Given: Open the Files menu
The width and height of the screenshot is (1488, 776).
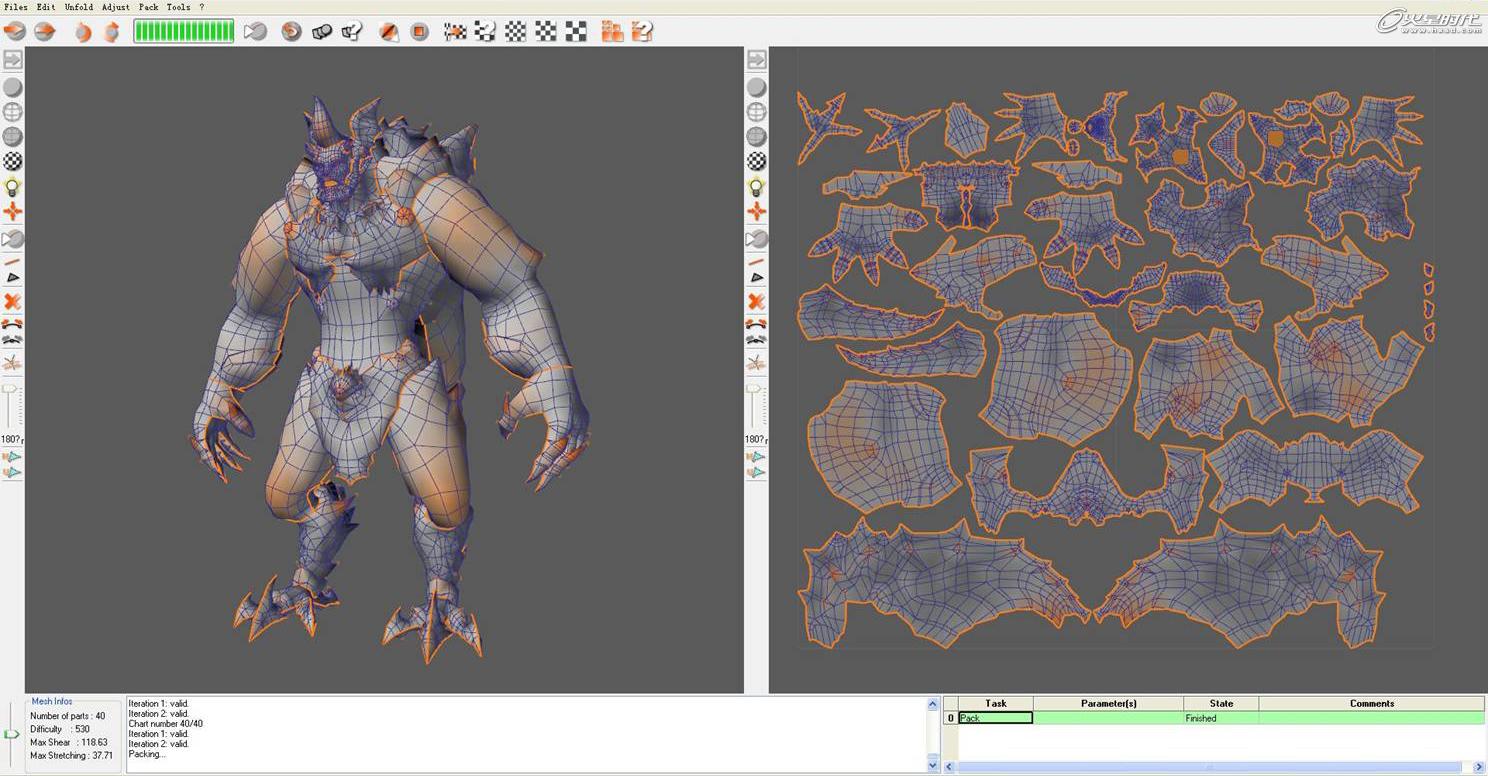Looking at the screenshot, I should (16, 7).
